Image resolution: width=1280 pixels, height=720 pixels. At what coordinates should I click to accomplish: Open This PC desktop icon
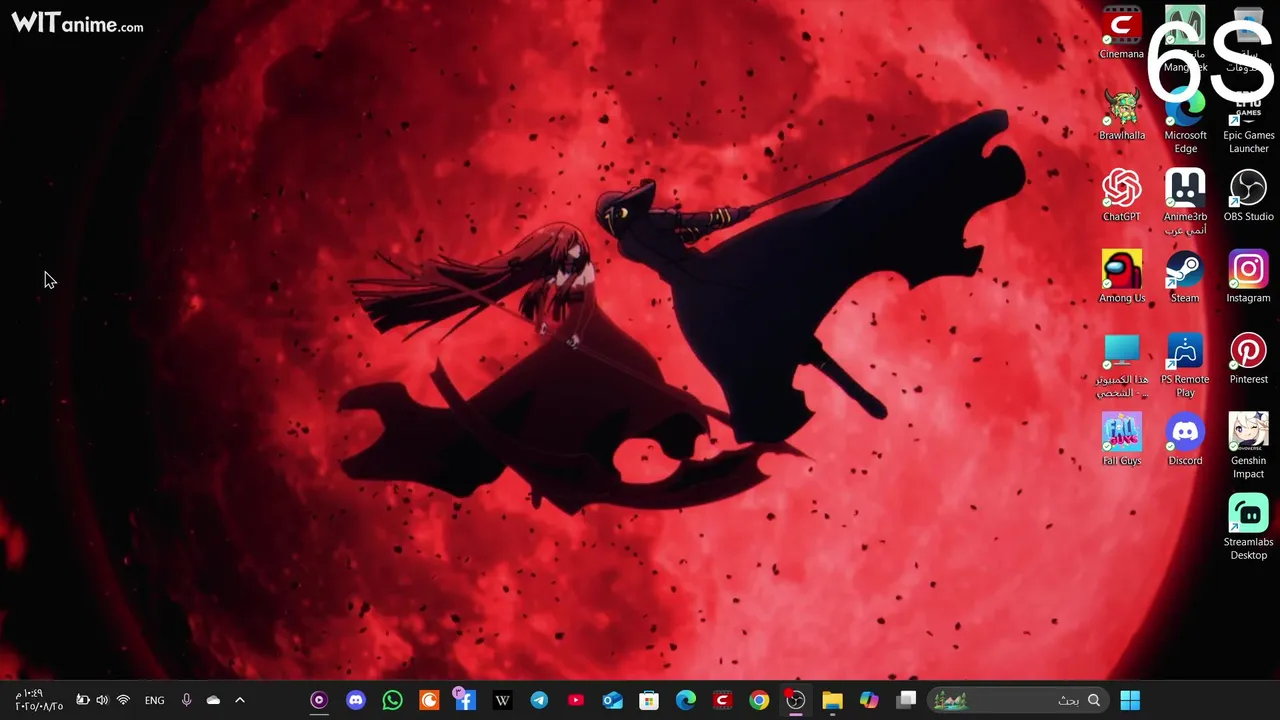[x=1122, y=365]
